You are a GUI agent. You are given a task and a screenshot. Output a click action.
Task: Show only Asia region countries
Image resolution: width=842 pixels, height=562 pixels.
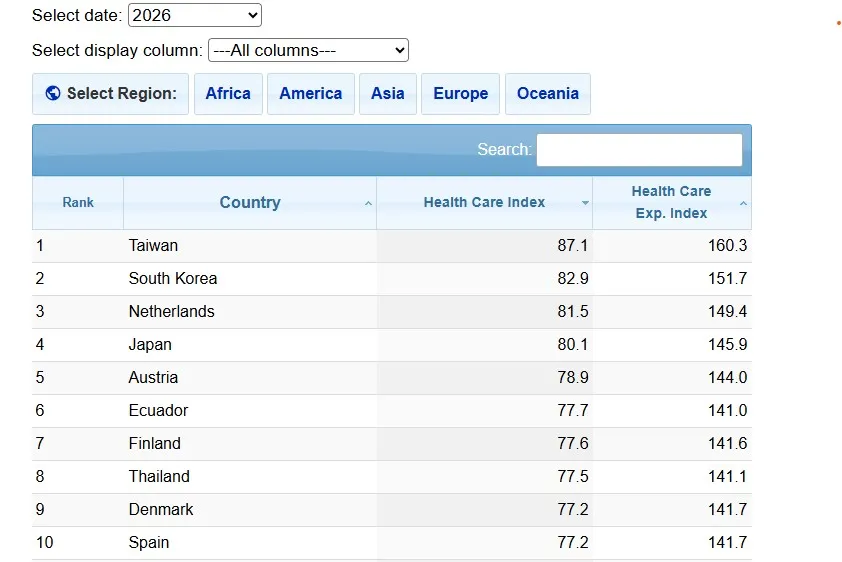[x=387, y=93]
